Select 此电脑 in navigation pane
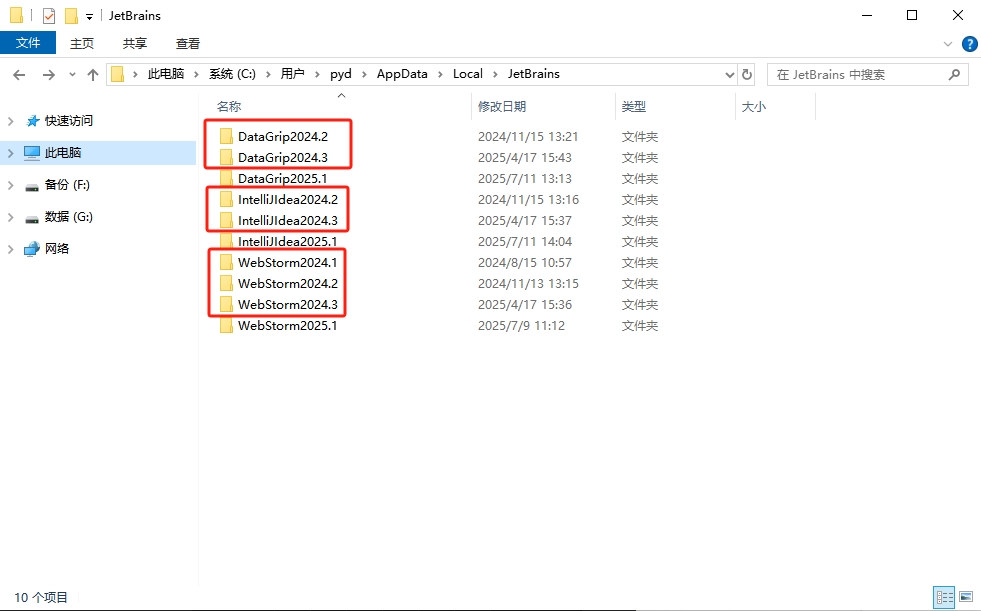Image resolution: width=981 pixels, height=611 pixels. (63, 153)
